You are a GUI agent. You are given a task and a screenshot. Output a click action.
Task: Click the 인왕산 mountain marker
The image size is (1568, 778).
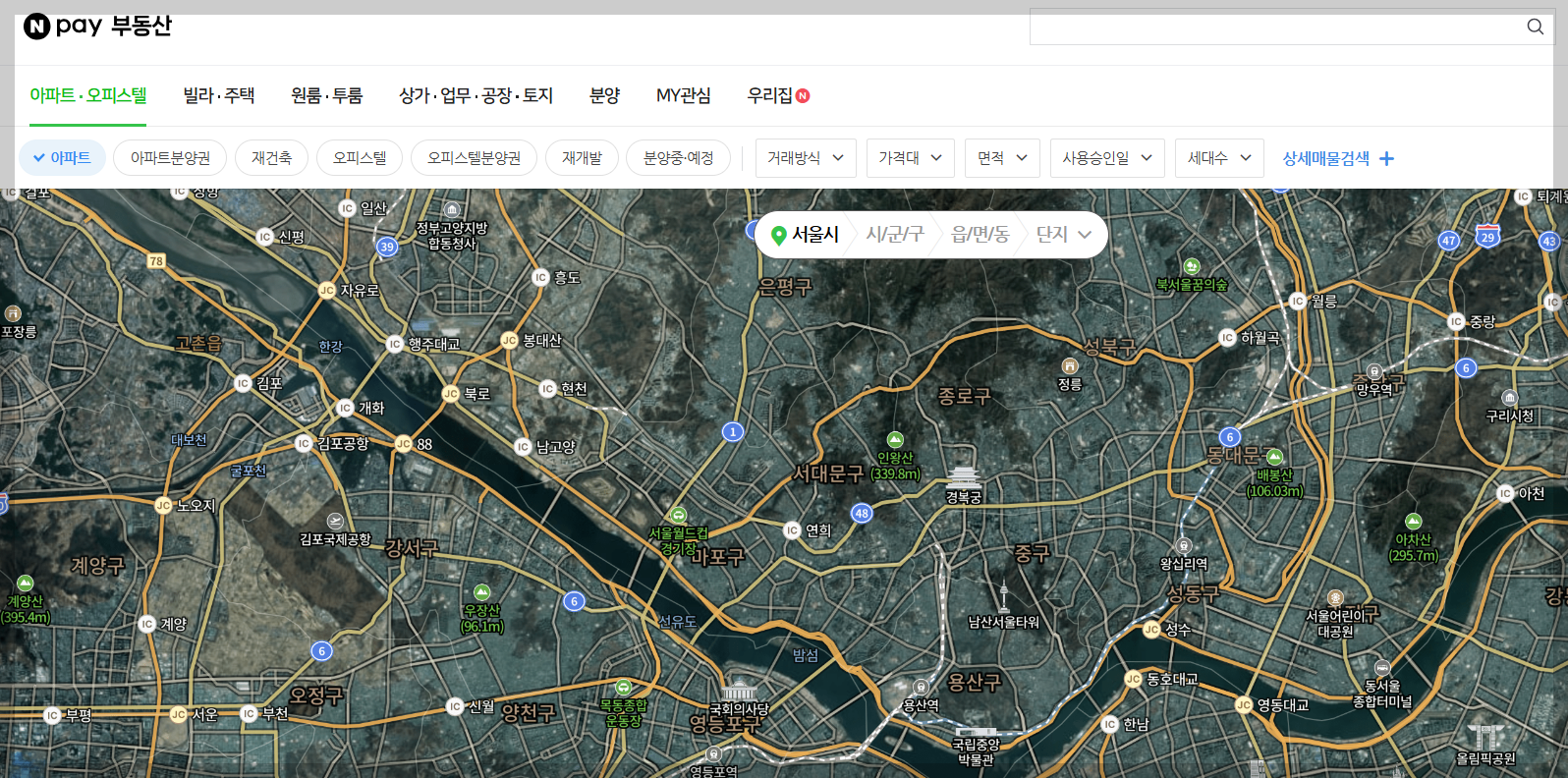coord(894,440)
